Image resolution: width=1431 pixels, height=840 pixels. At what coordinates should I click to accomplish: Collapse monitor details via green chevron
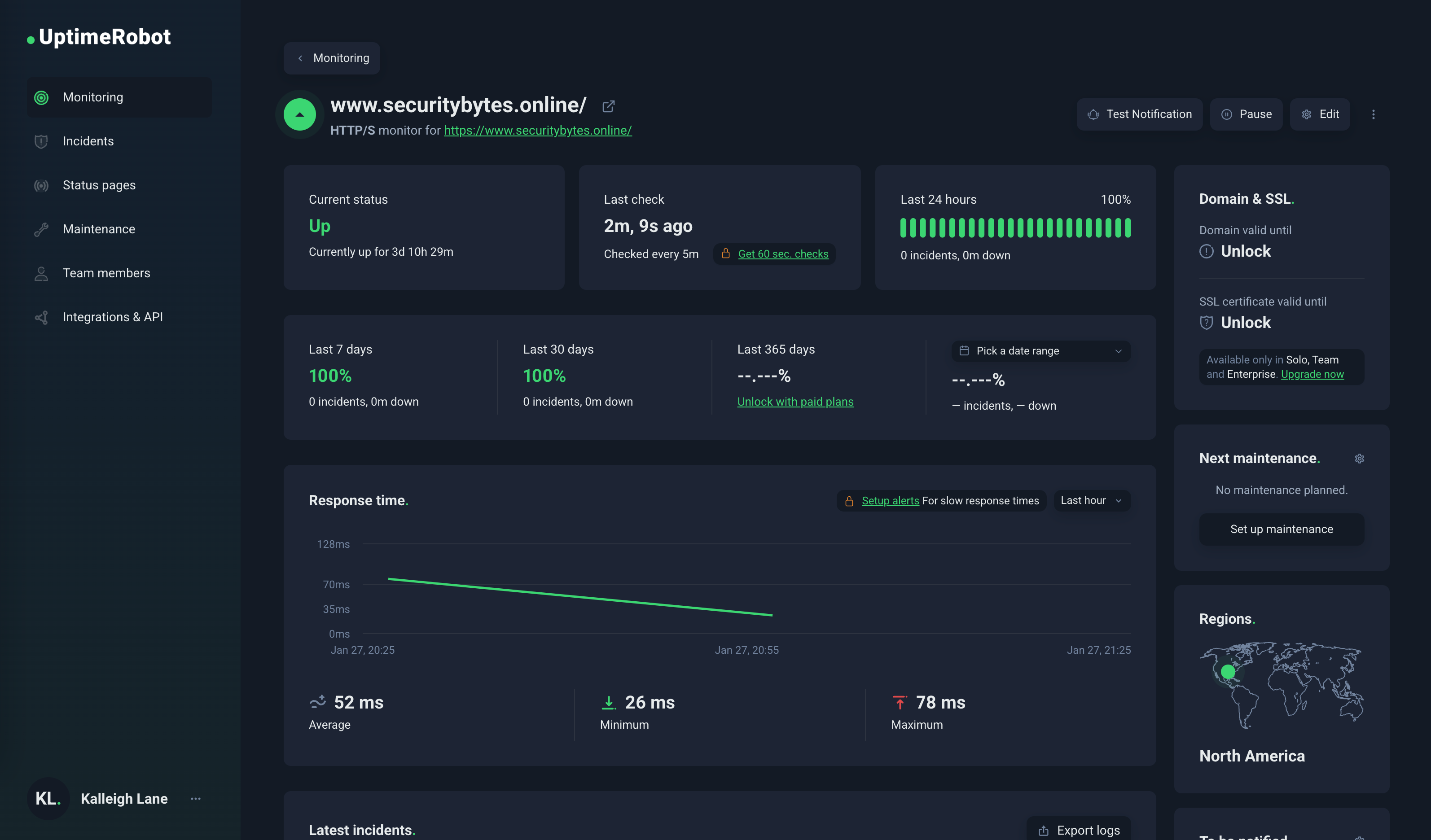pos(299,114)
